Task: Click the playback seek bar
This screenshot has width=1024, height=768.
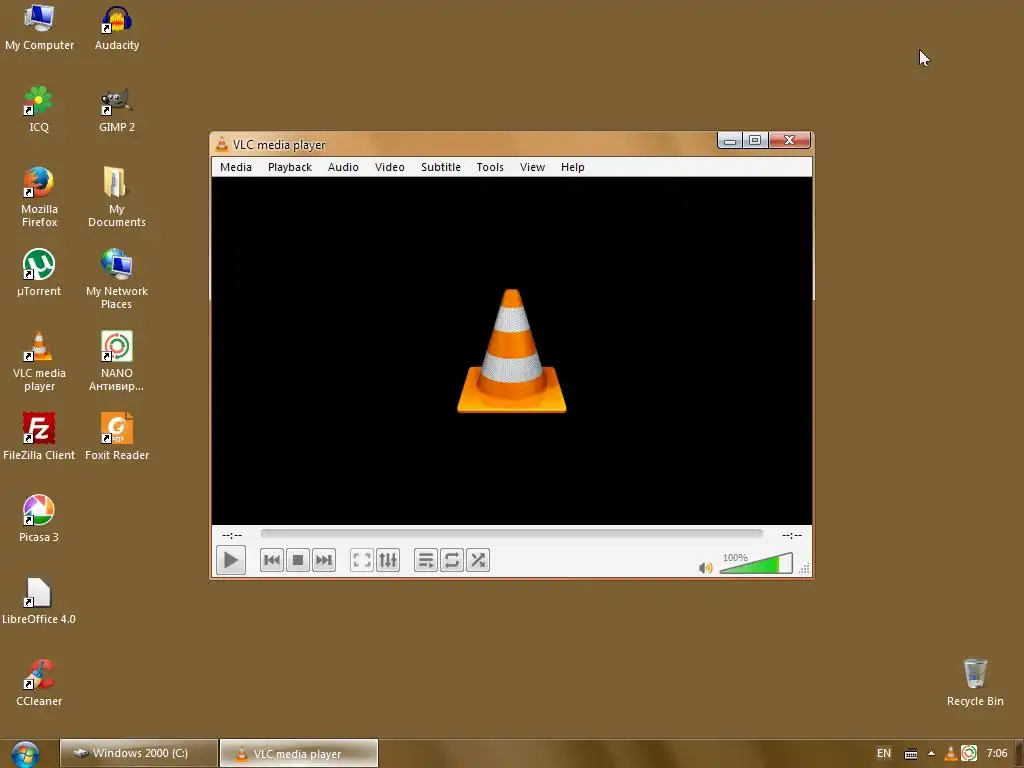Action: coord(511,534)
